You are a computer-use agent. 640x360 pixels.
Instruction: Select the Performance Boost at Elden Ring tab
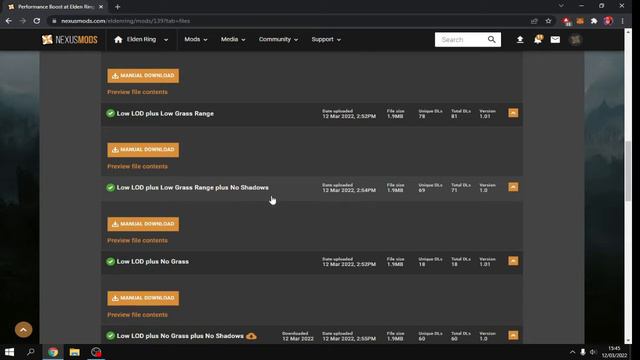[55, 7]
